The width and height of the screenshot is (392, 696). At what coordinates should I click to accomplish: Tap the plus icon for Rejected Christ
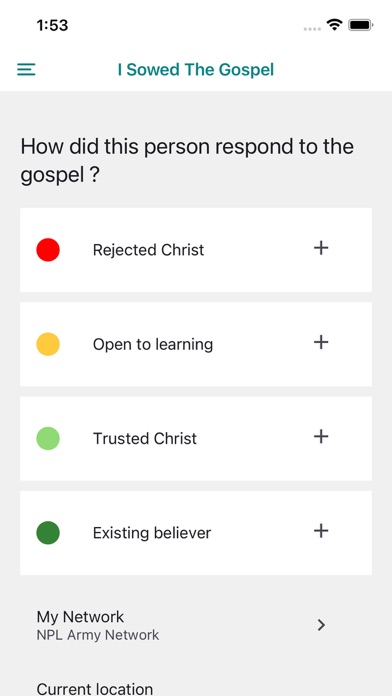click(321, 248)
